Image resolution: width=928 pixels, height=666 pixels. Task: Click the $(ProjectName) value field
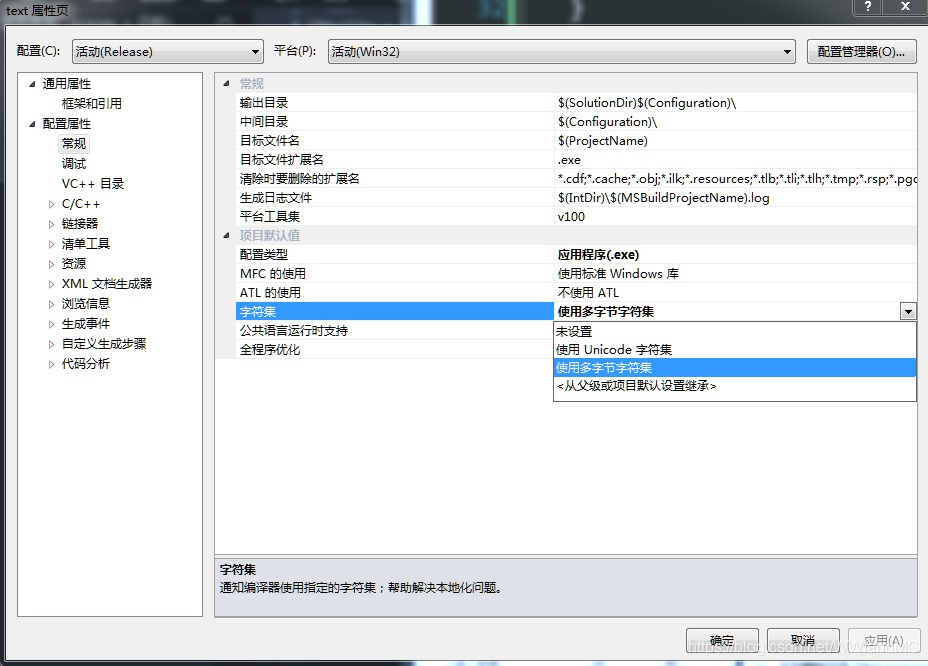tap(736, 140)
